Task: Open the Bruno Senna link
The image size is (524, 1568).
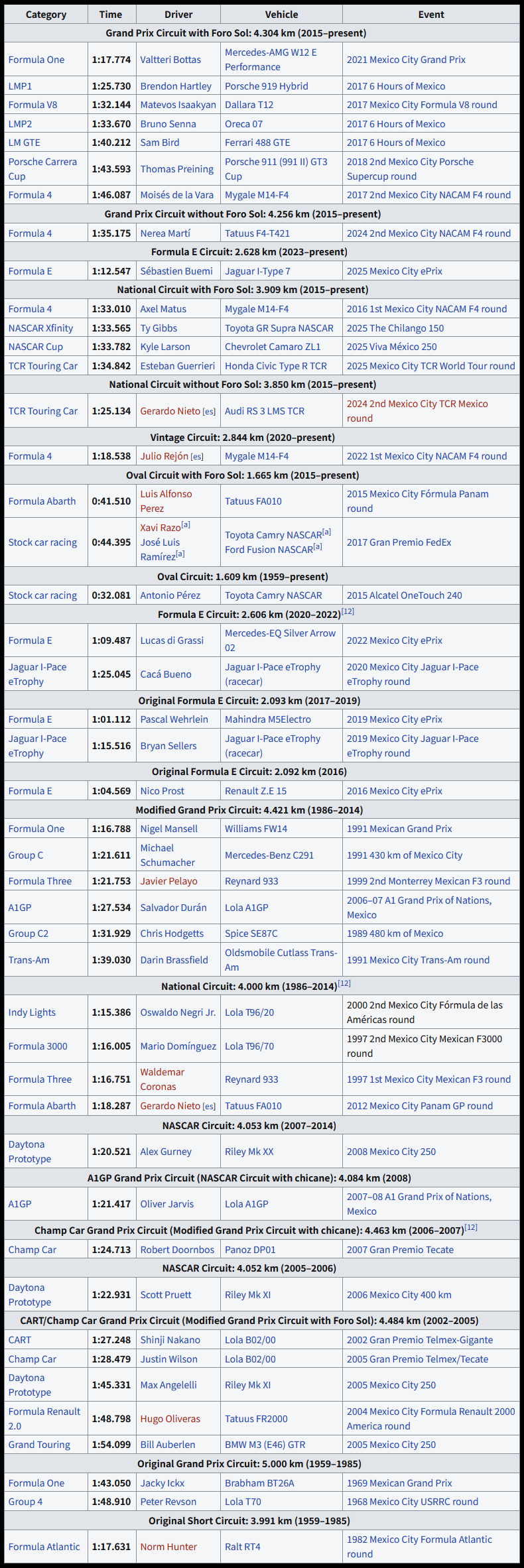Action: point(168,124)
